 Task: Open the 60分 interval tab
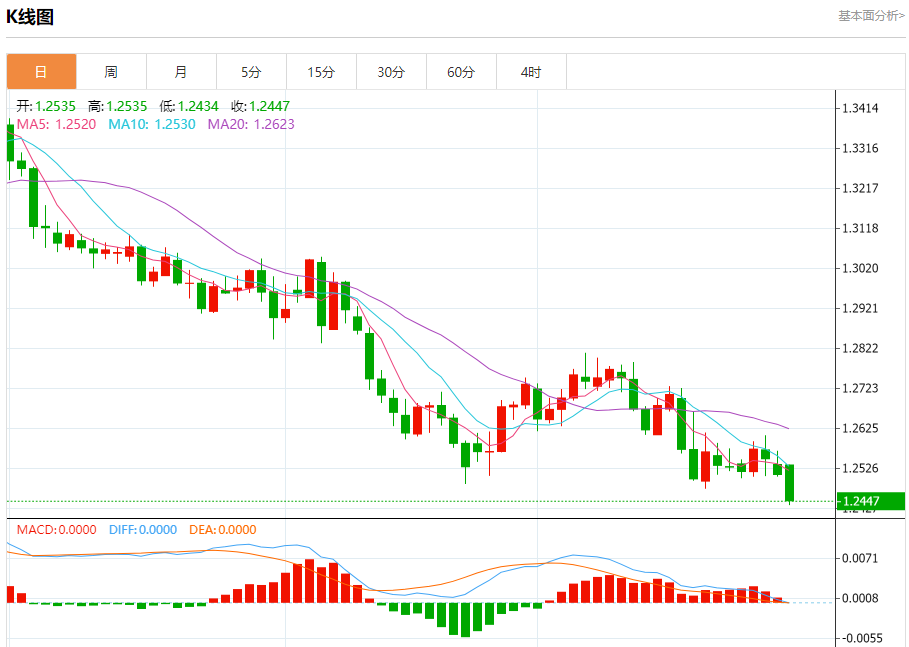(461, 72)
